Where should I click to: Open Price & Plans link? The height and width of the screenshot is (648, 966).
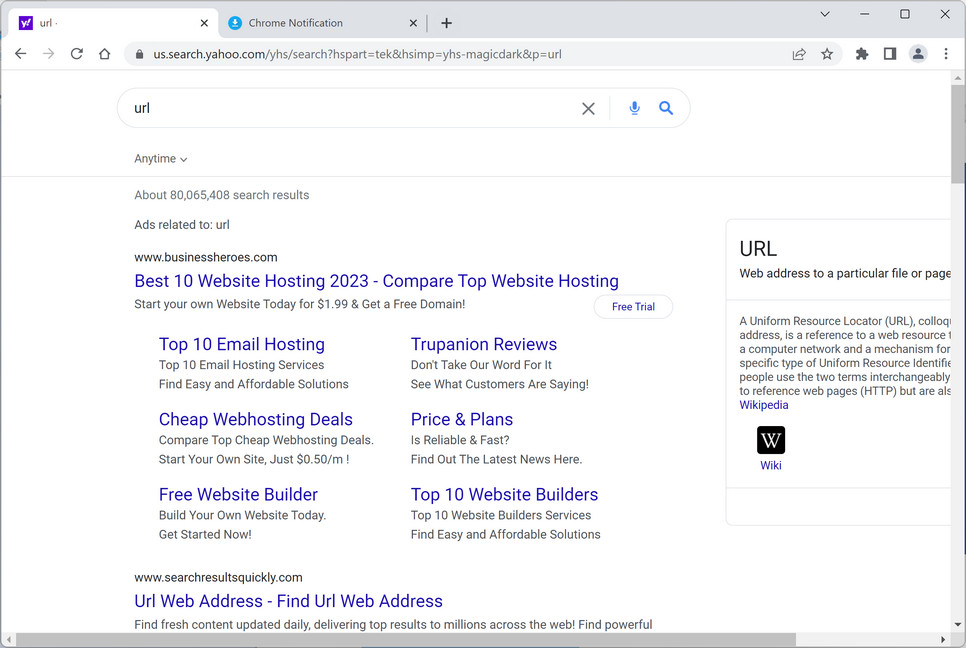pos(461,419)
